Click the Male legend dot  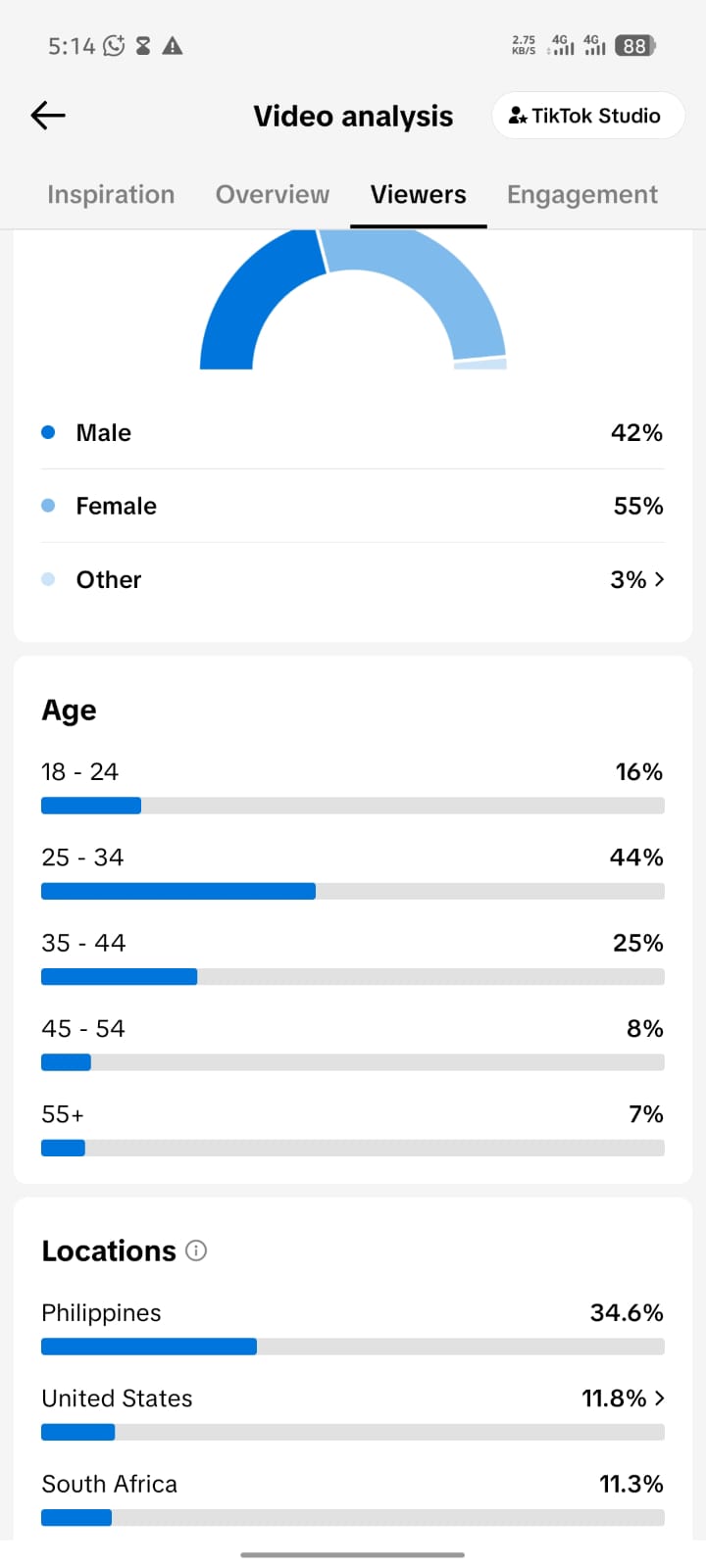tap(48, 432)
